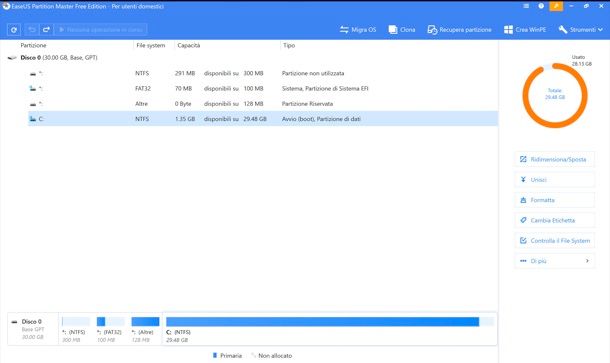The height and width of the screenshot is (363, 610).
Task: Click the File system column header
Action: 151,46
